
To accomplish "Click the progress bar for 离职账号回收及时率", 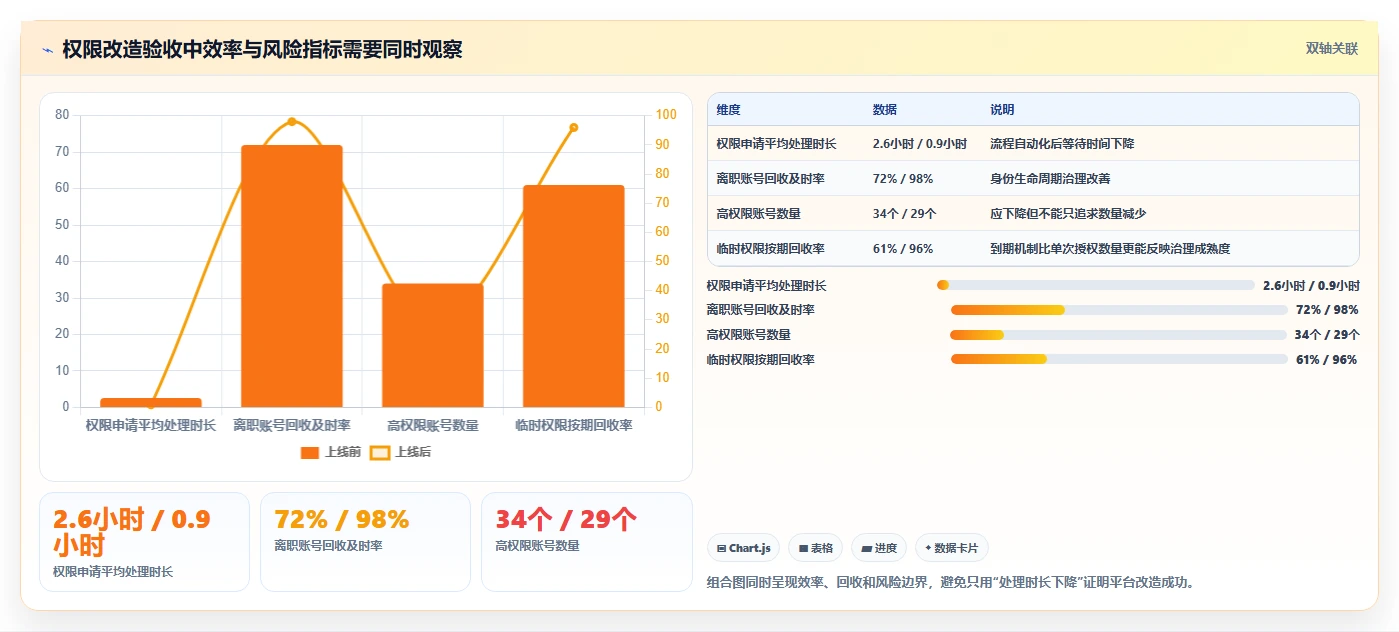I will 1119,310.
